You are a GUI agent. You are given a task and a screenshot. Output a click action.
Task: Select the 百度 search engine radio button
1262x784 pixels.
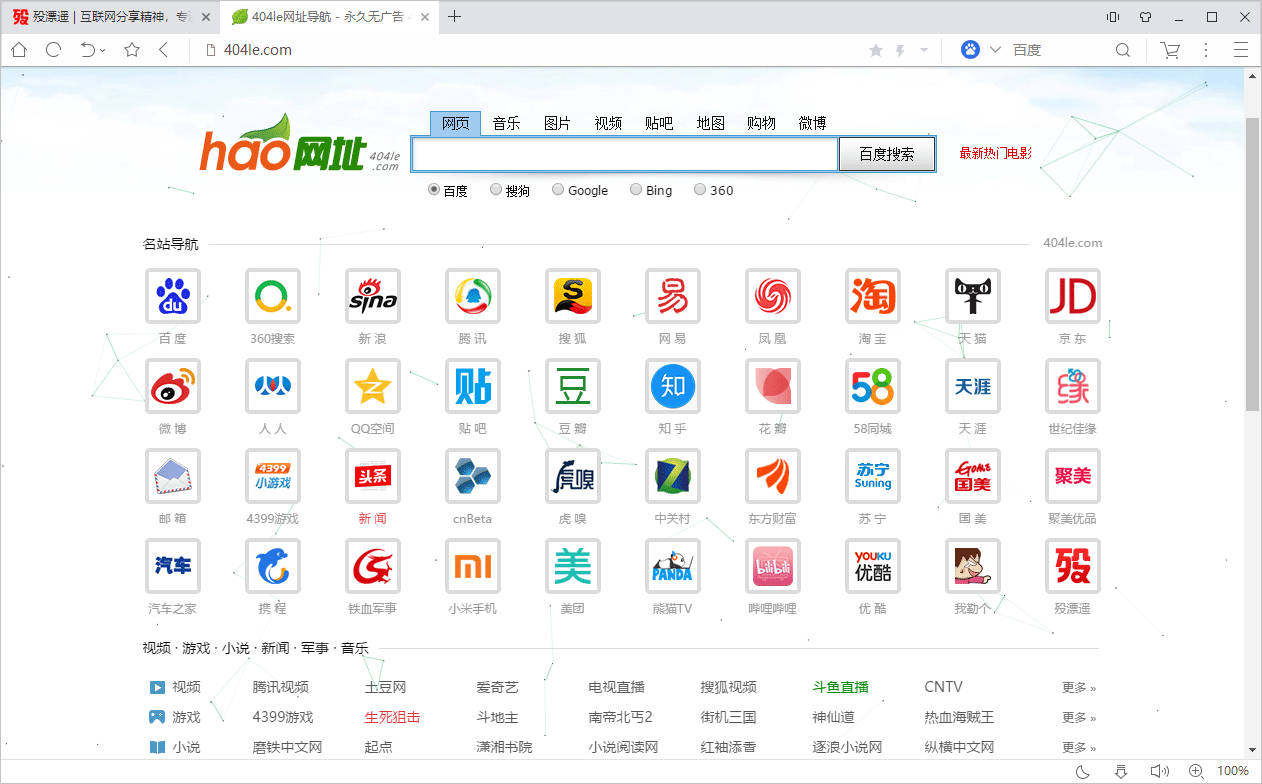click(434, 189)
